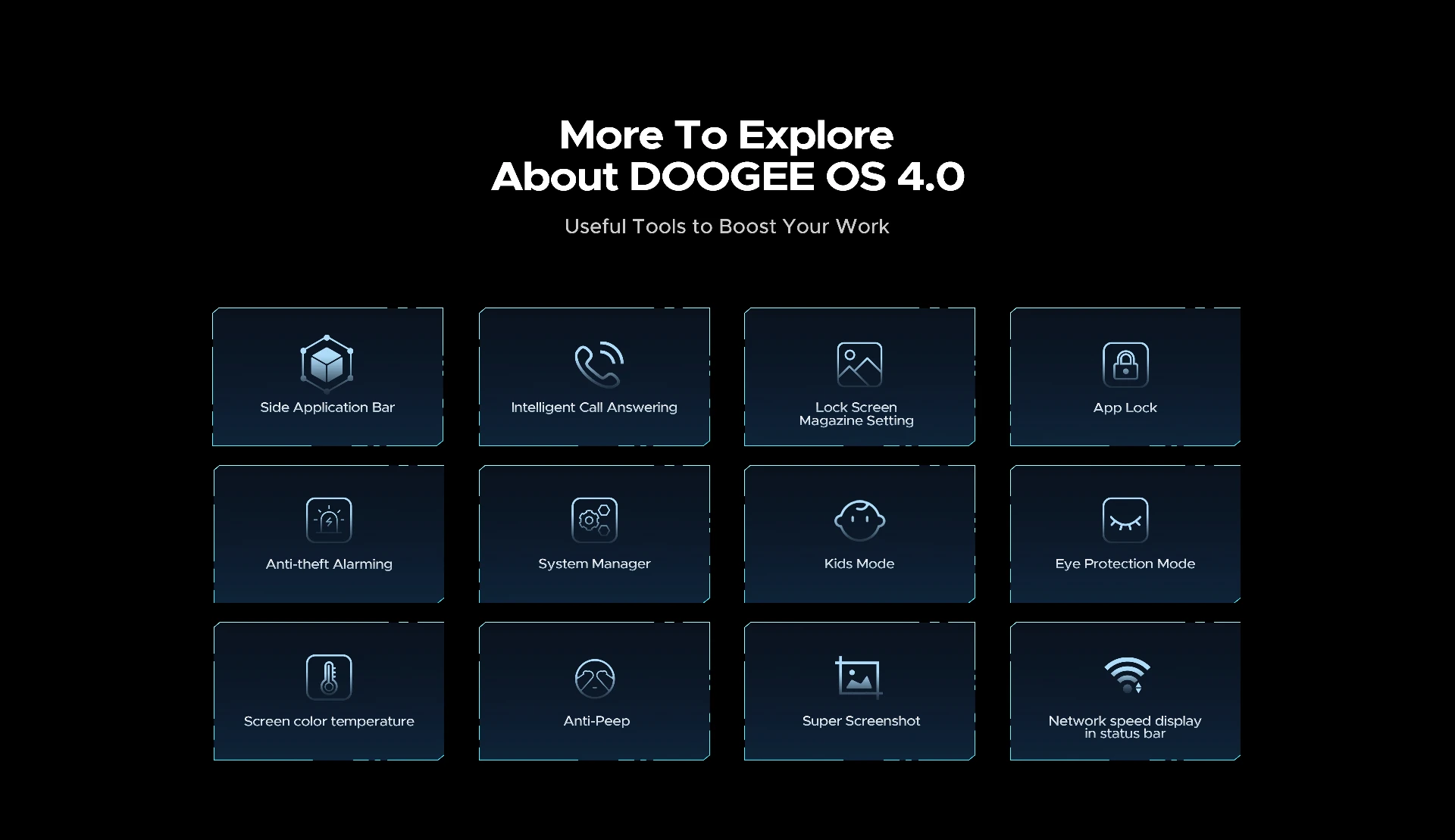This screenshot has height=840, width=1455.
Task: Click the "System Manager" label
Action: [594, 564]
